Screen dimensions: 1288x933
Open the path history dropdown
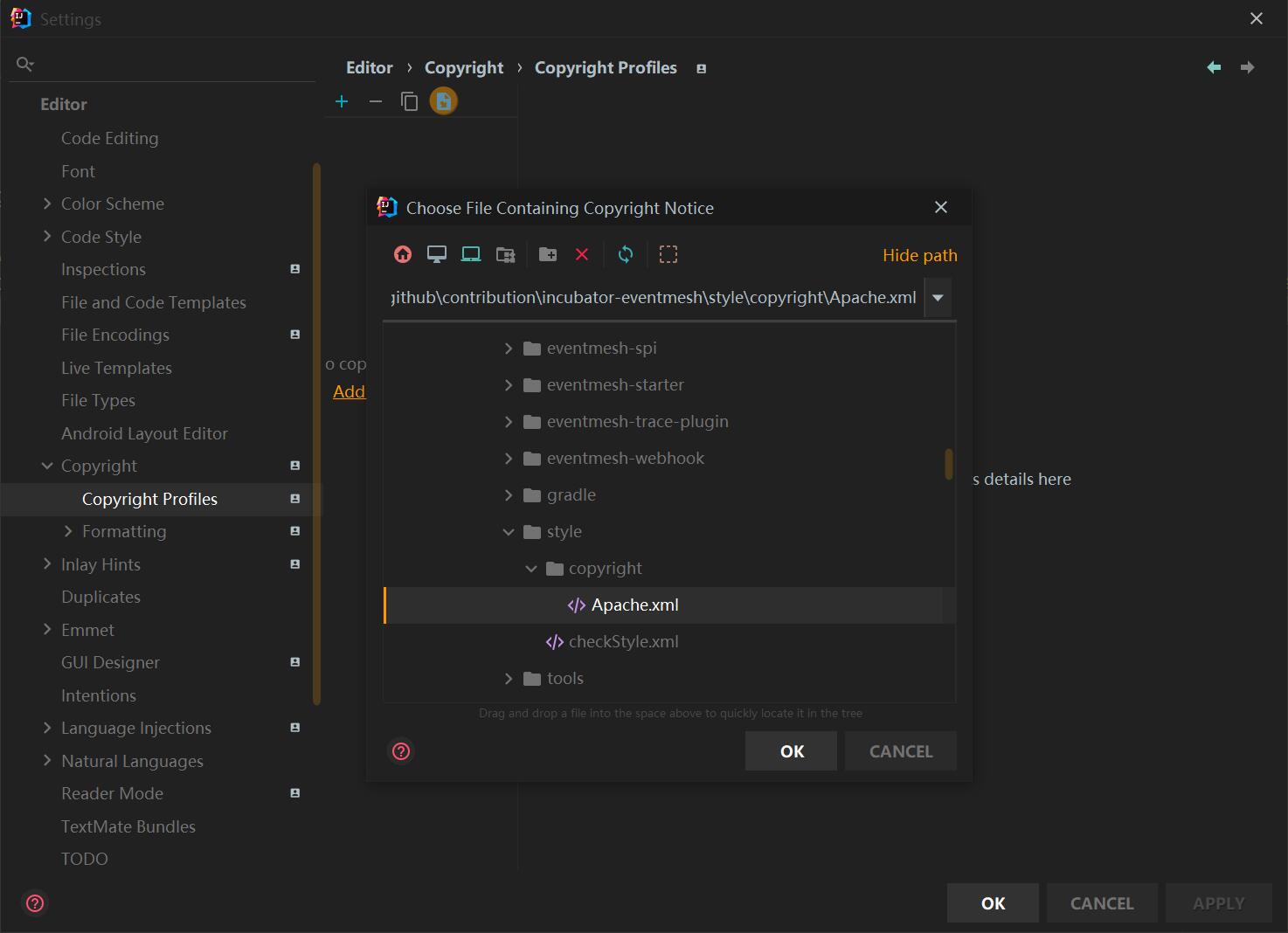(x=938, y=298)
